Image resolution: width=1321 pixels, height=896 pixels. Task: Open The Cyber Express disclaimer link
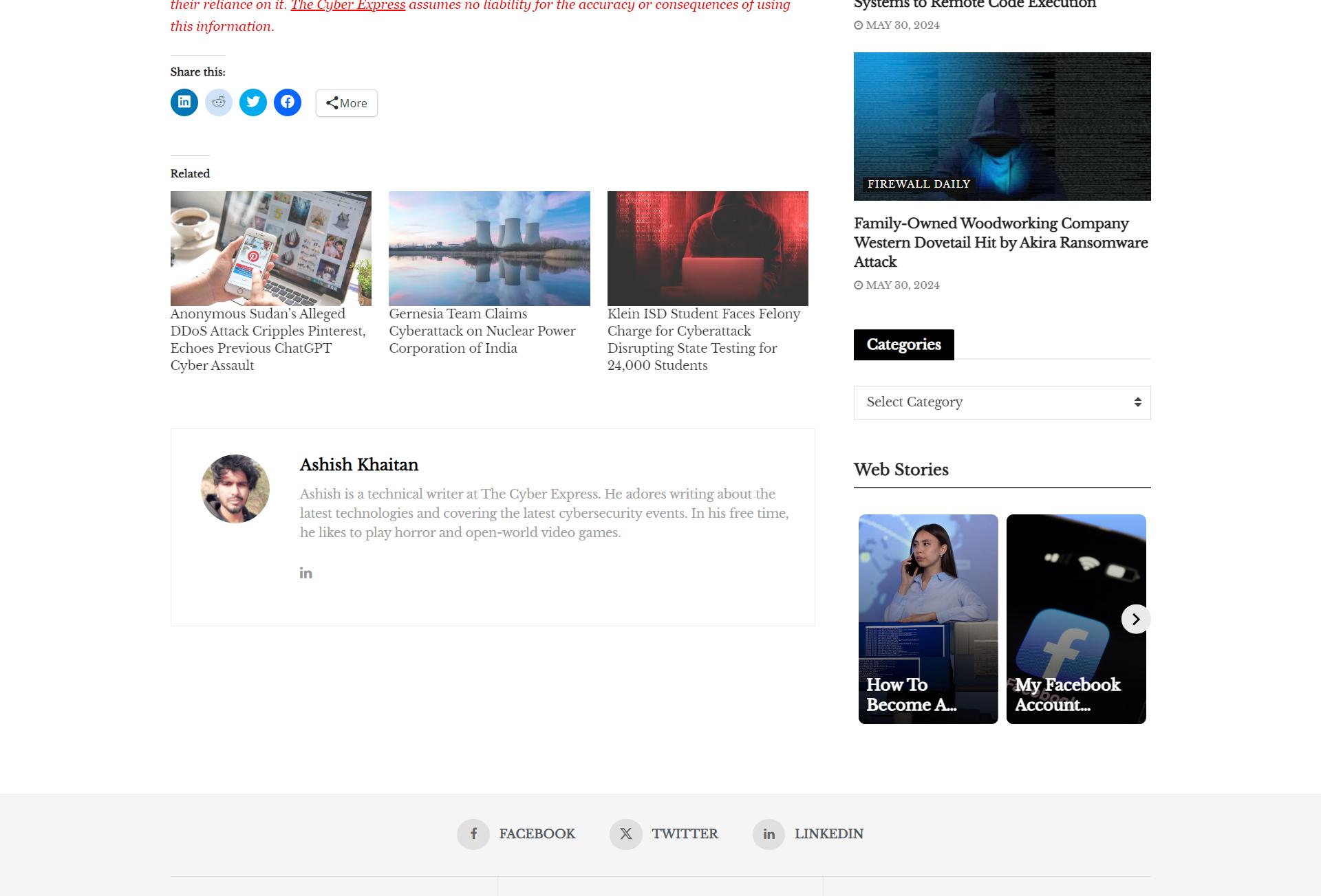coord(348,6)
